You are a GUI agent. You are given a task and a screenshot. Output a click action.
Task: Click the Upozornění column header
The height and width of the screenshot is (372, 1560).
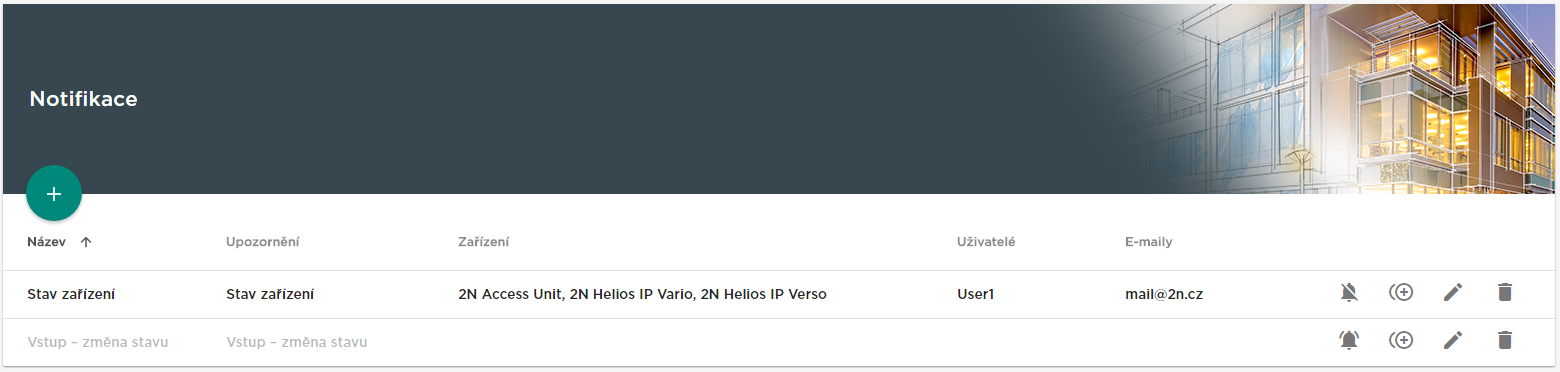263,242
